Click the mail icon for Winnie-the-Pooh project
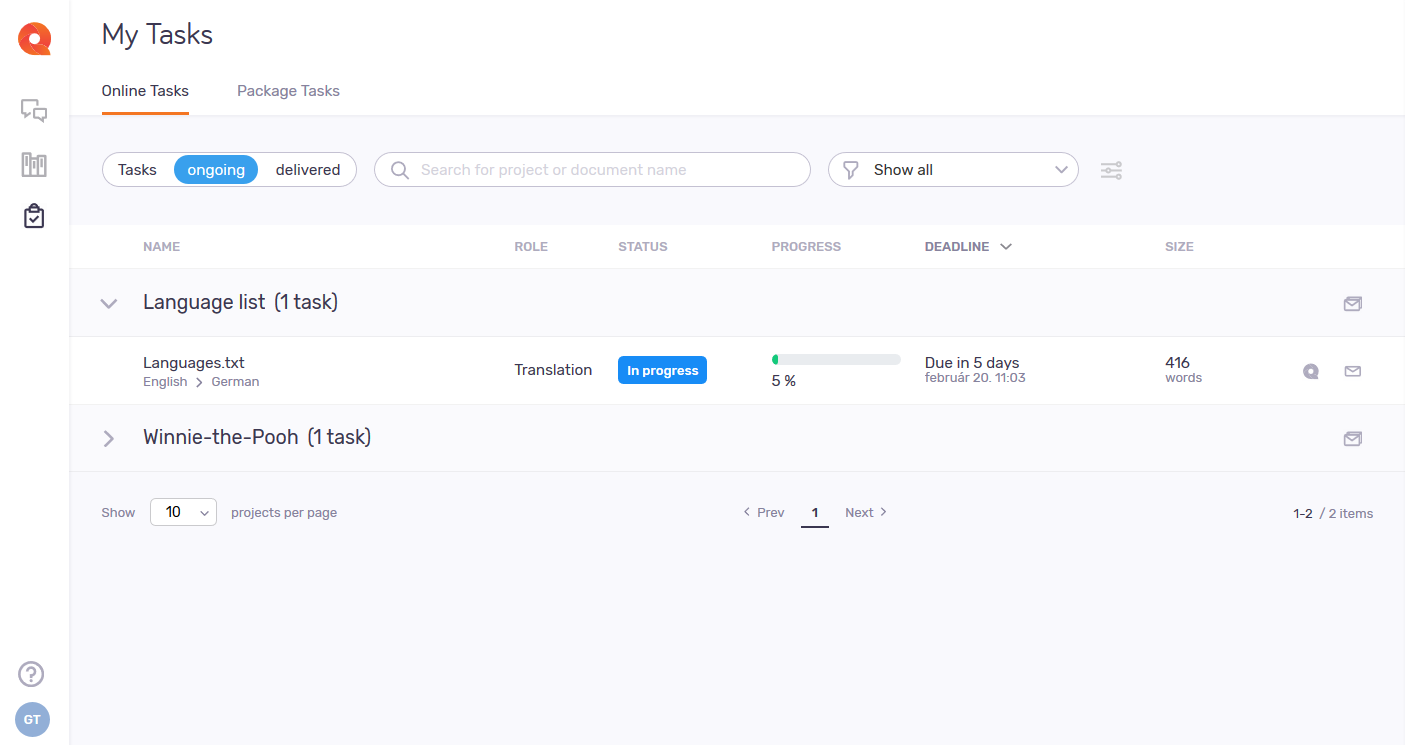 (x=1352, y=438)
